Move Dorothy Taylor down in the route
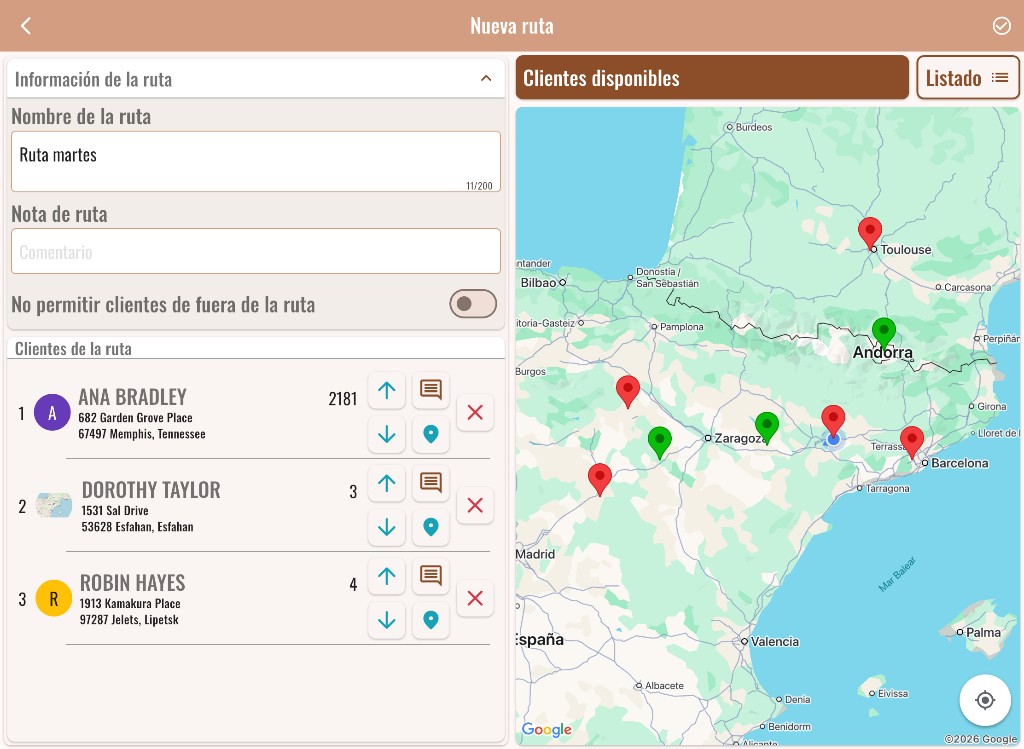Image resolution: width=1024 pixels, height=749 pixels. click(387, 527)
